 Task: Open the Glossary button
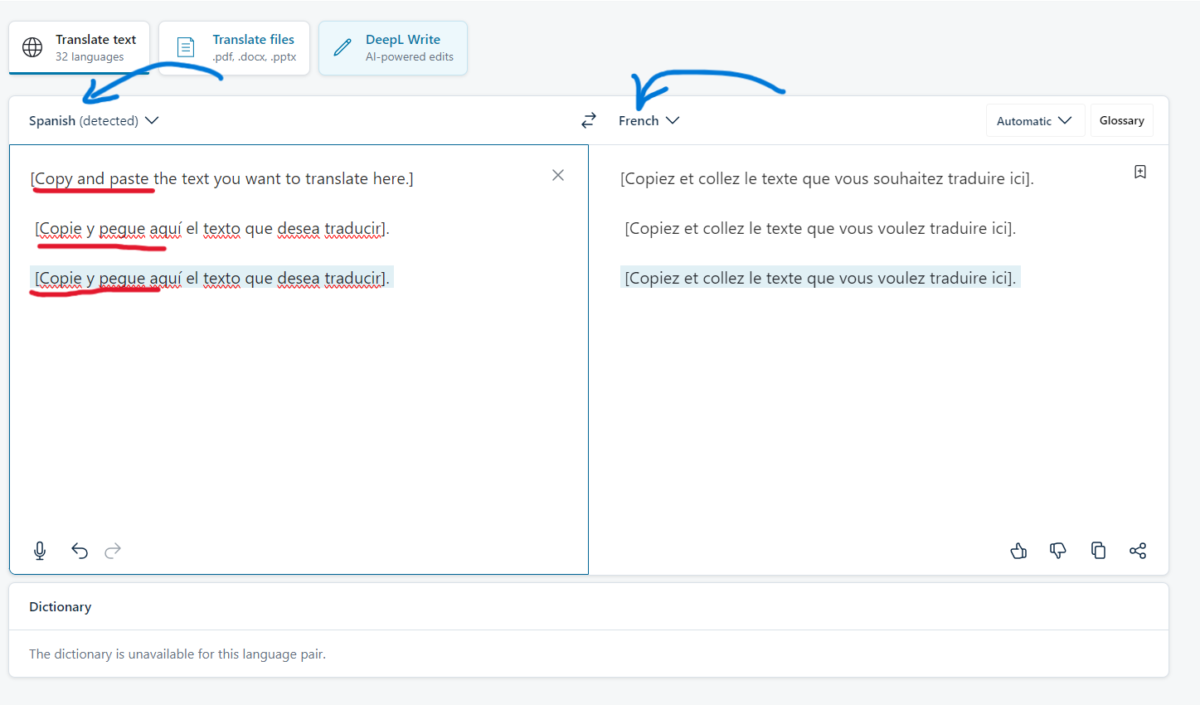[x=1121, y=121]
